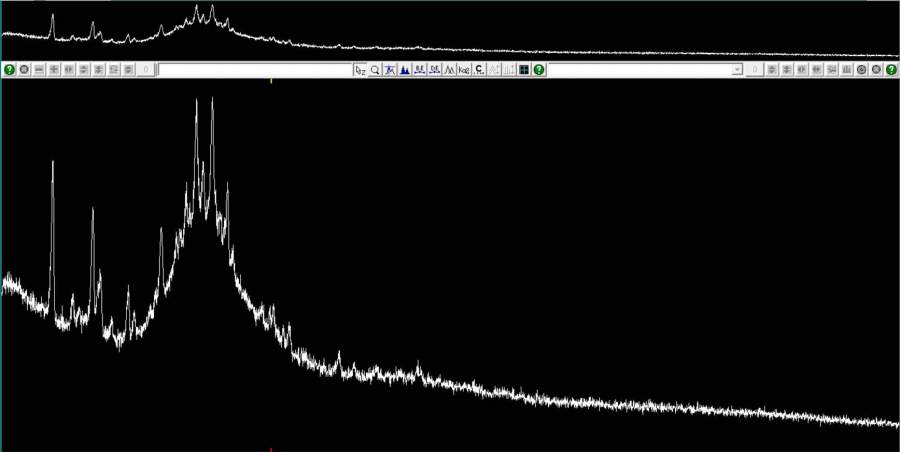Click the tallest peak in main spectrum

coord(196,100)
